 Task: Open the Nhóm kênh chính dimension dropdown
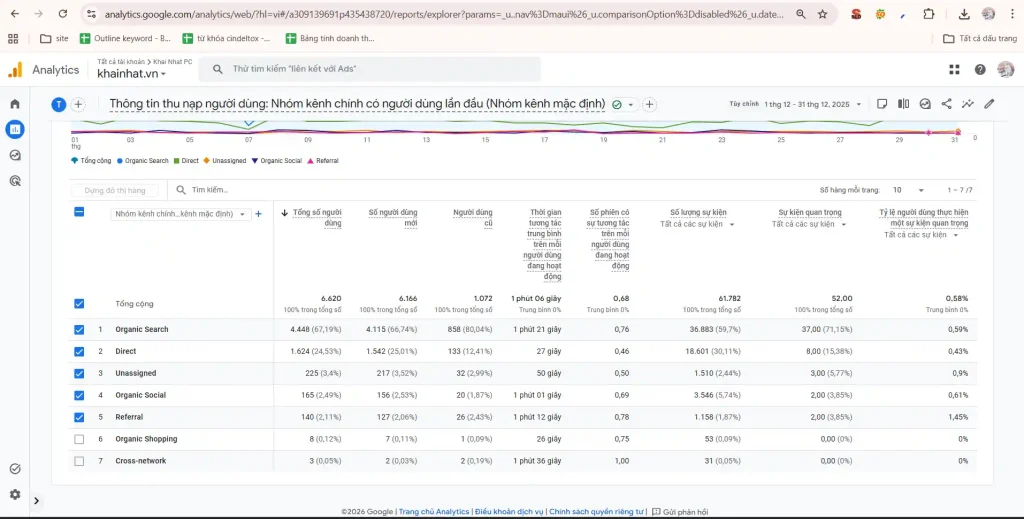click(x=181, y=213)
